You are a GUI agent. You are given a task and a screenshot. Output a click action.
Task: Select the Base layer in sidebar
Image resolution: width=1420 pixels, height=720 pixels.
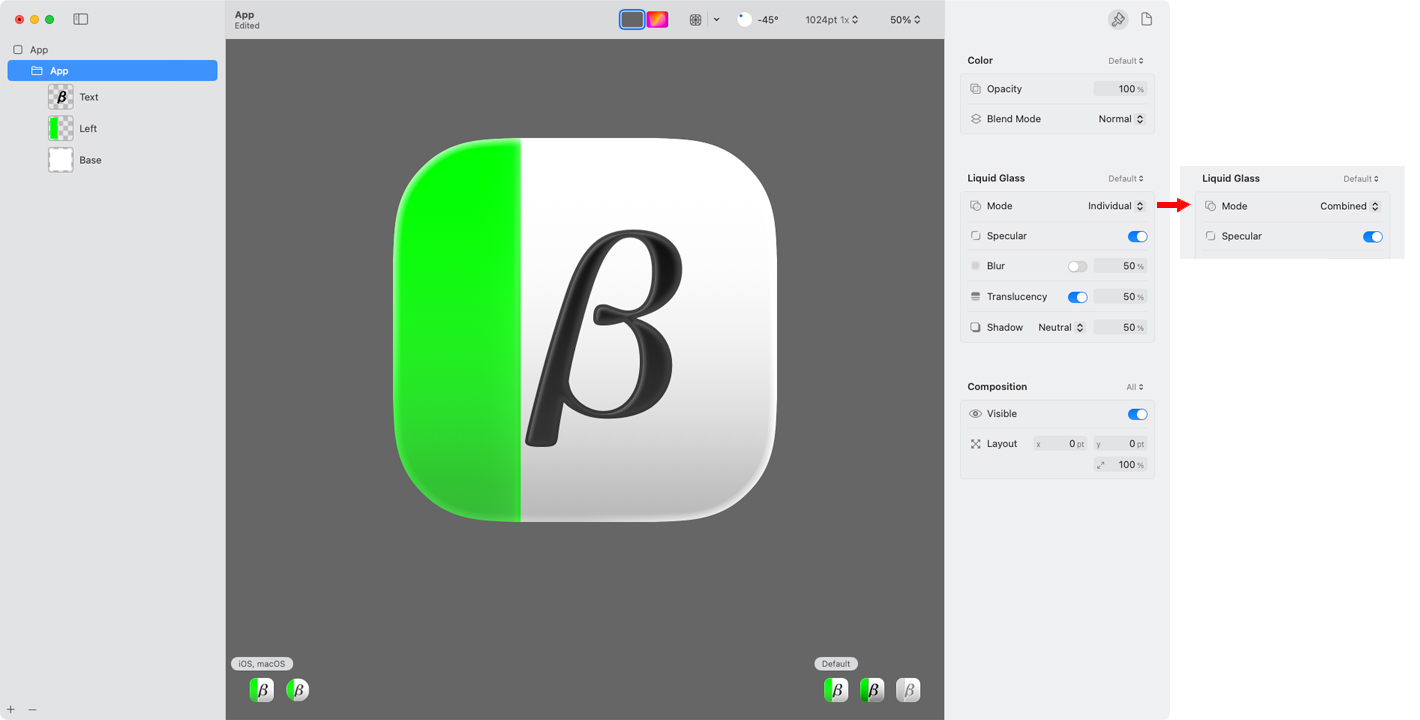[x=90, y=160]
